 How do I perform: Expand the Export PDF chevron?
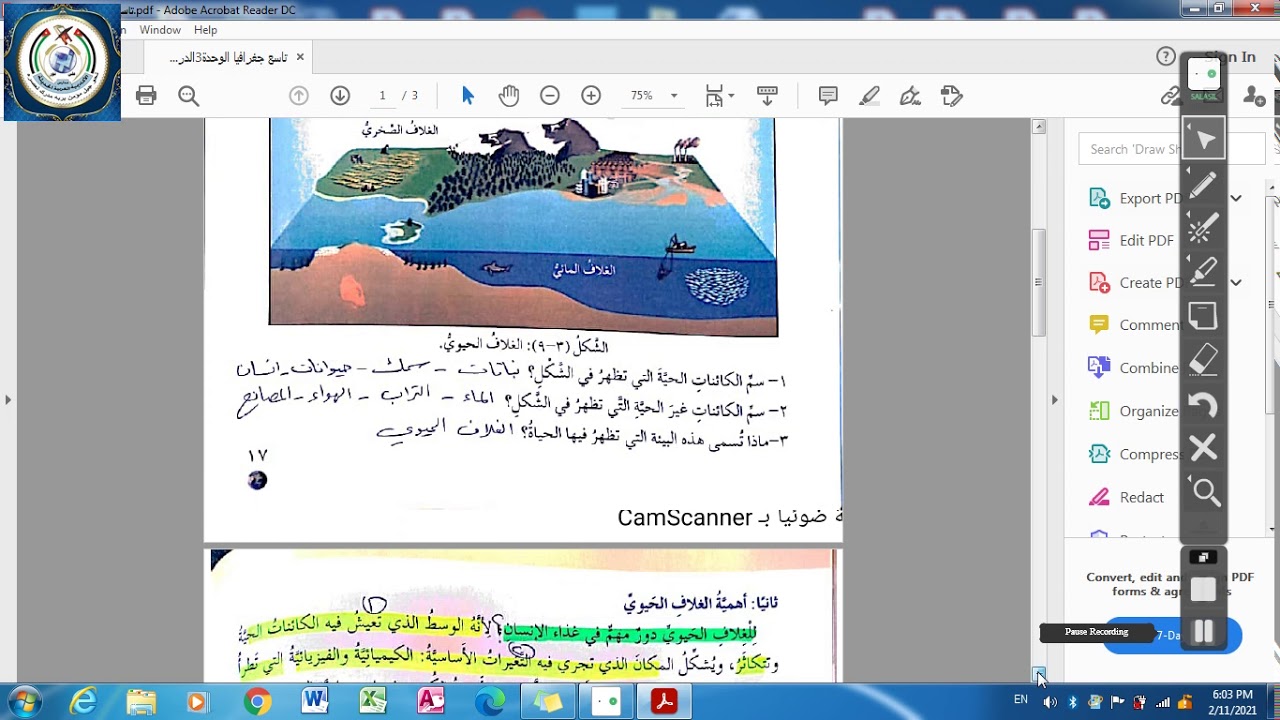[1236, 198]
